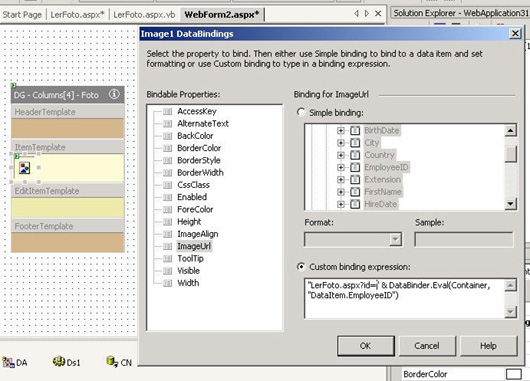
Task: Enable the Simple binding radio option
Action: click(301, 112)
